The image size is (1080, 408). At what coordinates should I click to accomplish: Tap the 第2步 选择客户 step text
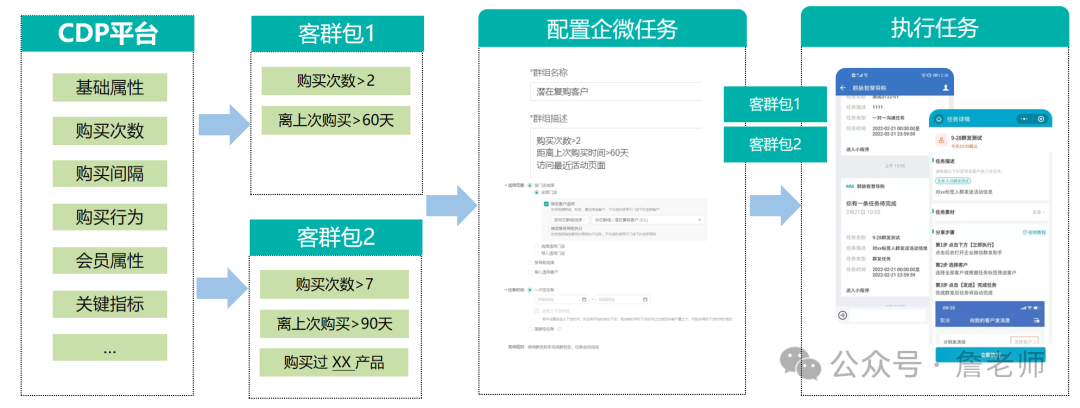point(951,264)
